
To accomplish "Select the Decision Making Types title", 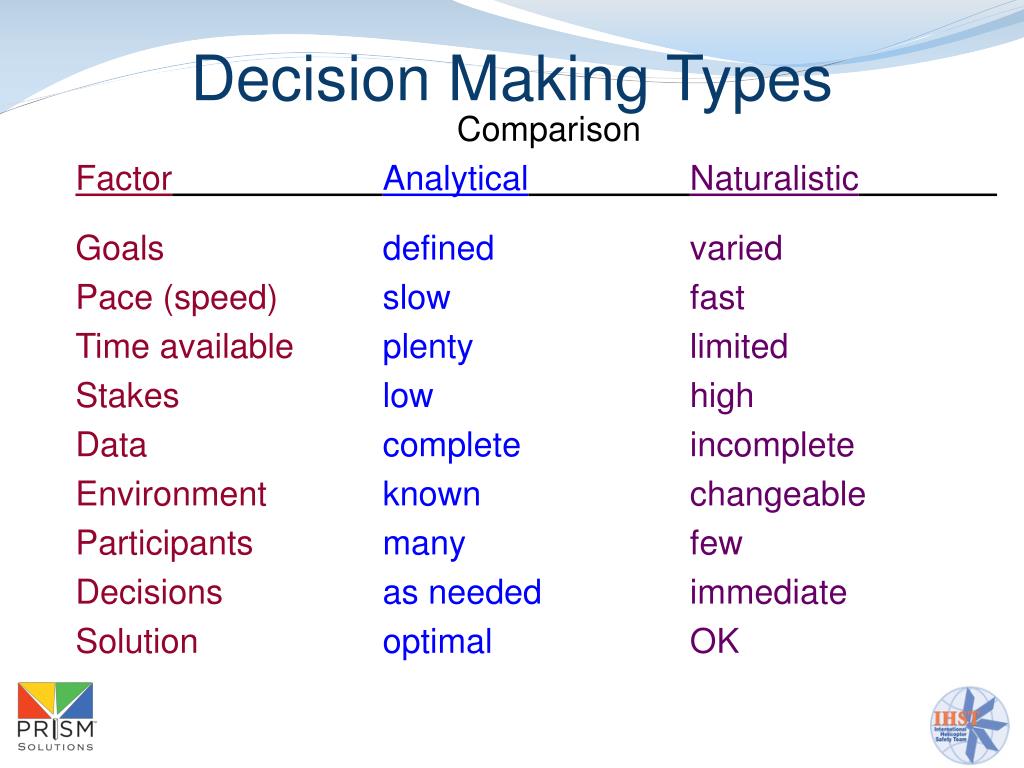I will 511,79.
